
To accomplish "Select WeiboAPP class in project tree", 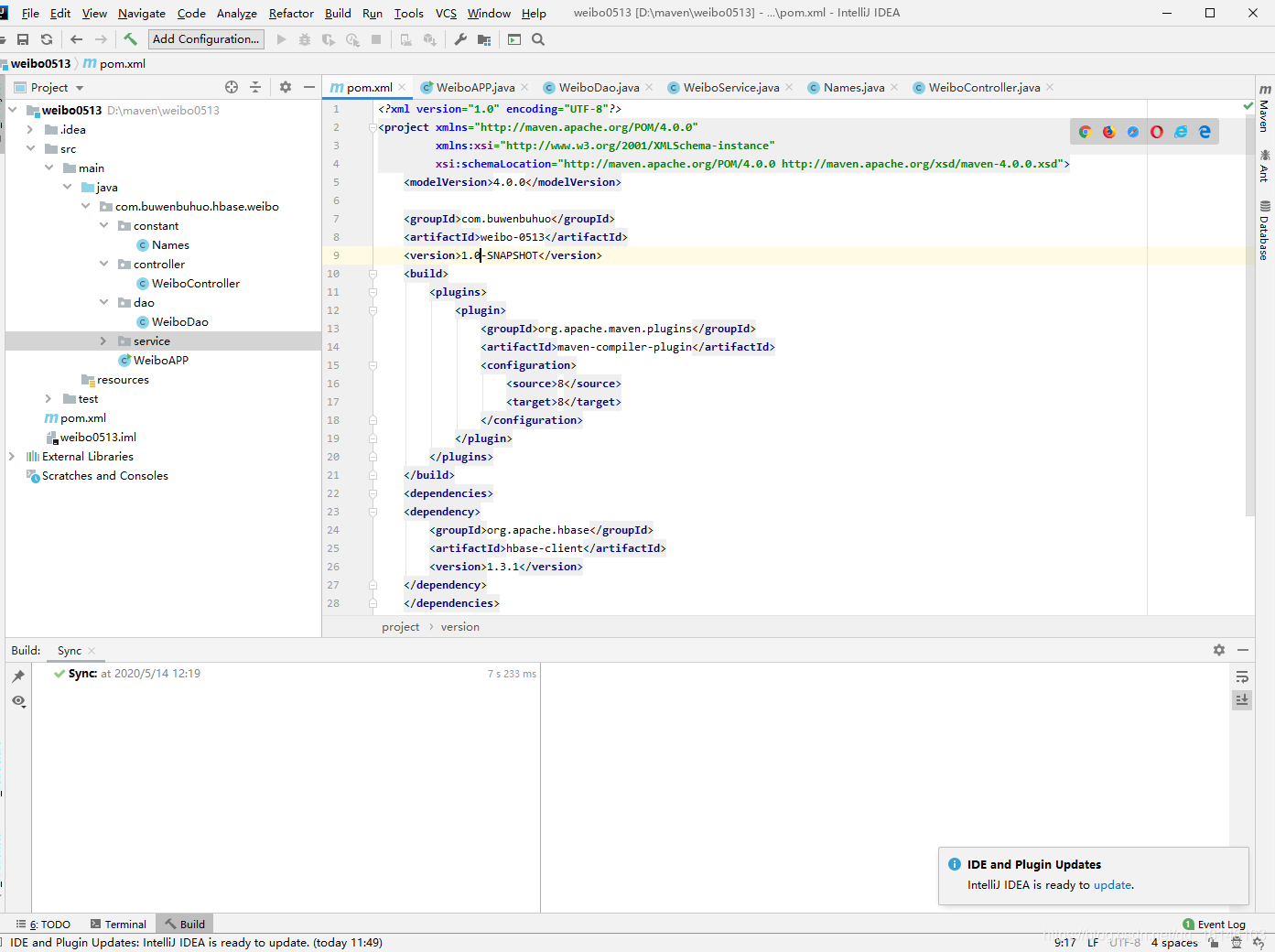I will (x=161, y=360).
